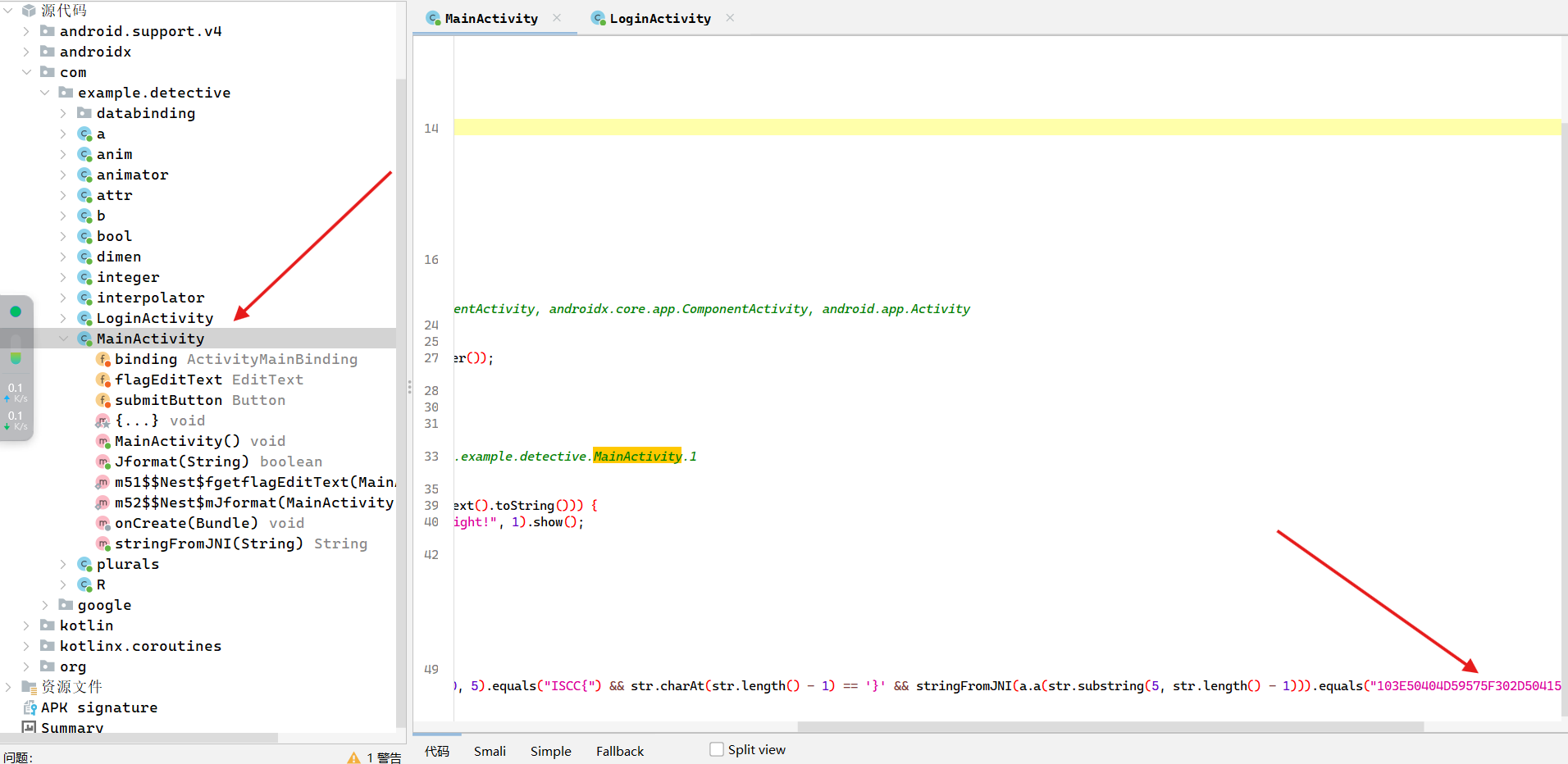Click the field icon of submitButton
1568x764 pixels.
pos(103,400)
